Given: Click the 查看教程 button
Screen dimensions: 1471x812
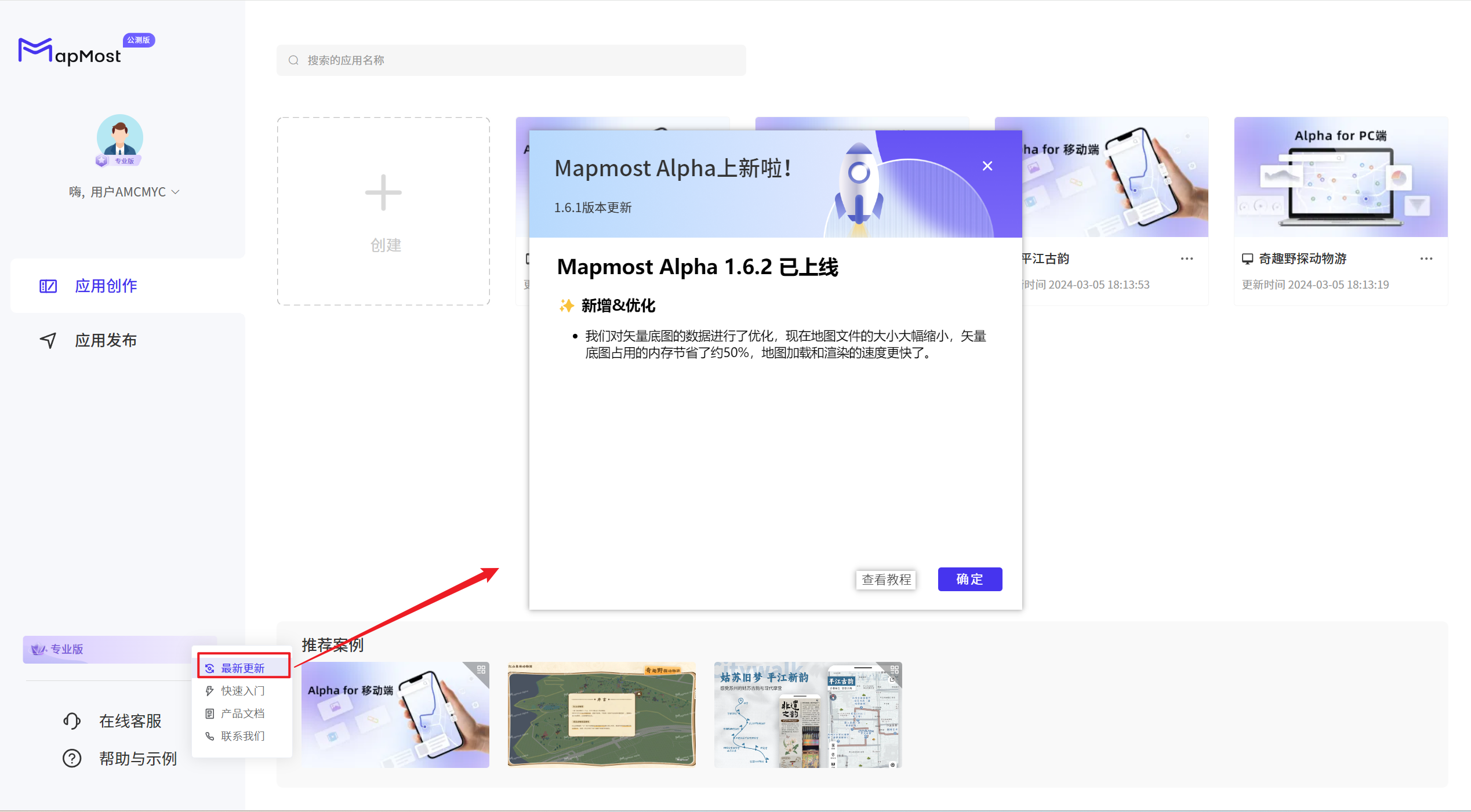Looking at the screenshot, I should [886, 580].
